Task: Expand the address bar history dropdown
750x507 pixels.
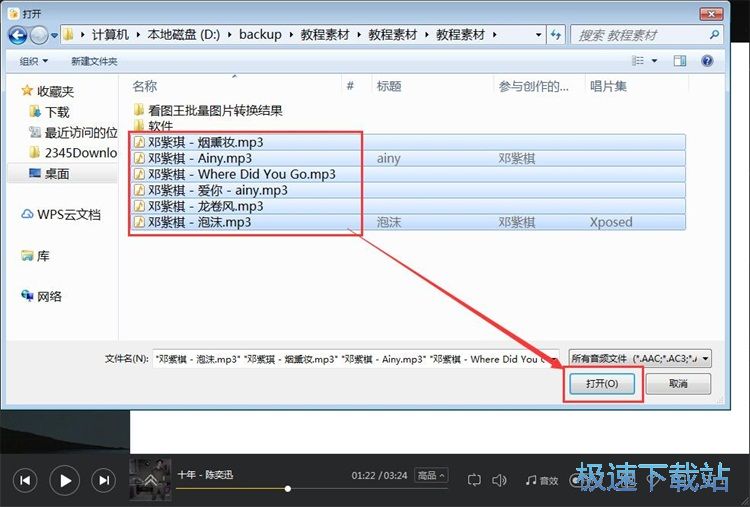Action: click(538, 35)
